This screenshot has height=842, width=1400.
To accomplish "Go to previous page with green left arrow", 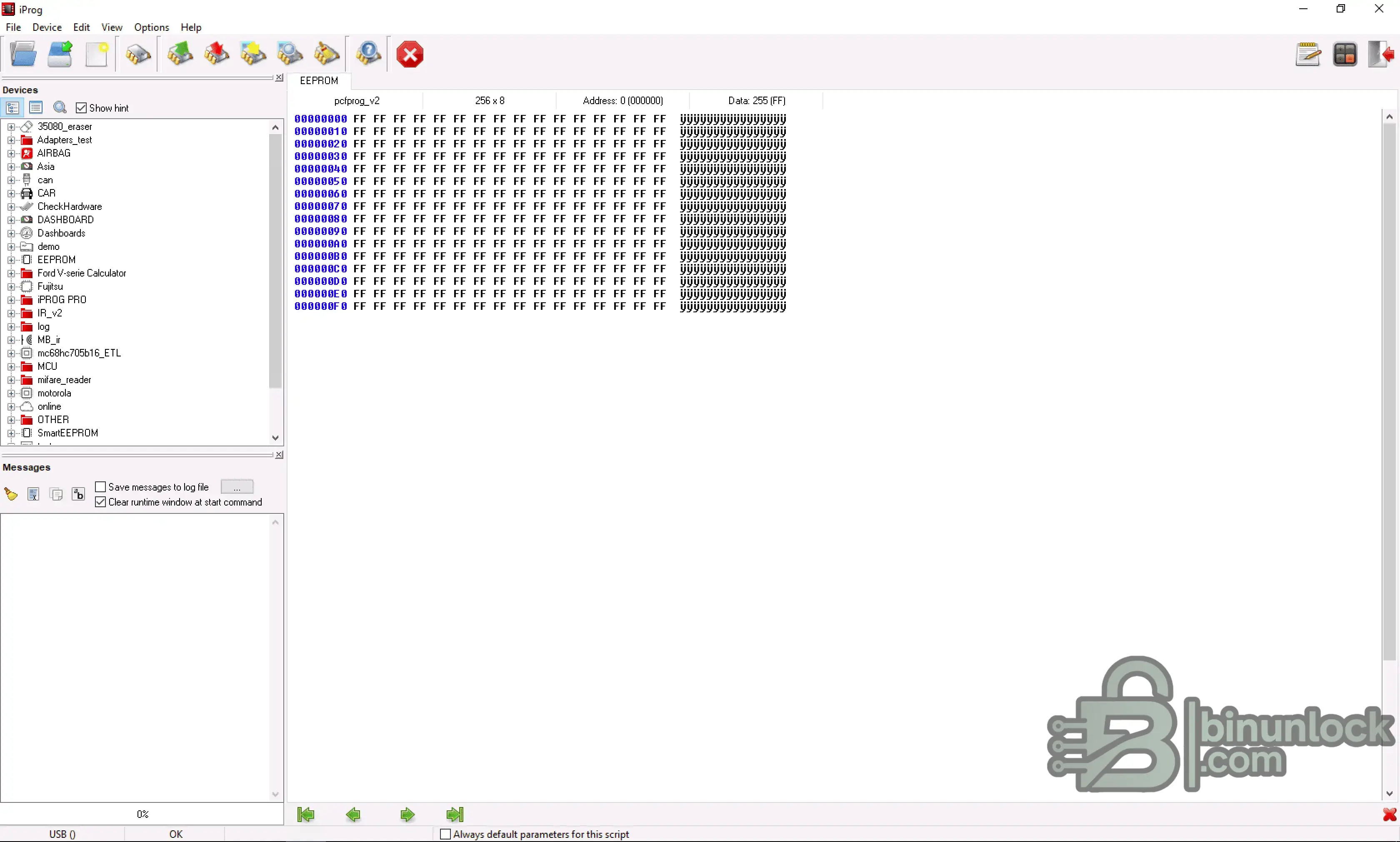I will point(353,815).
